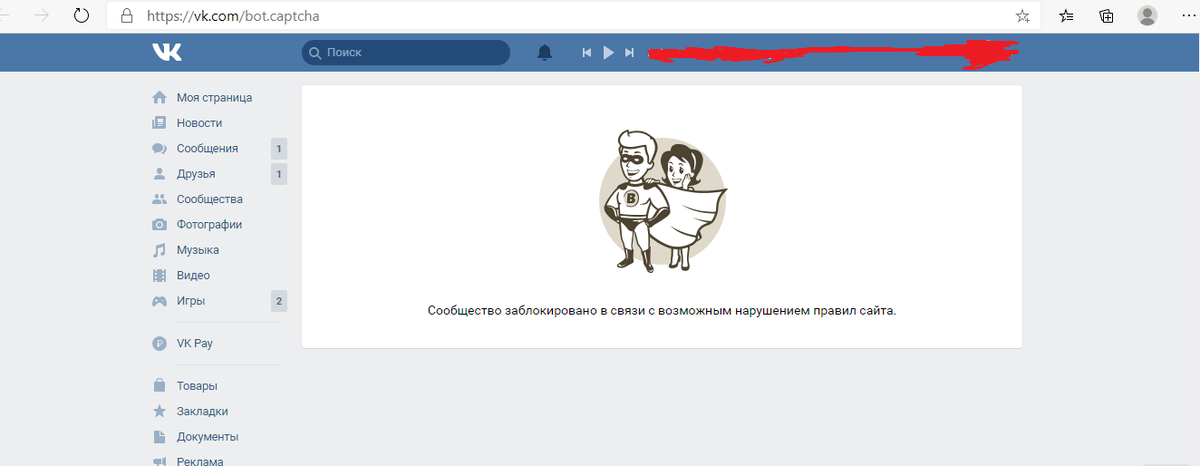View site lock security info
The height and width of the screenshot is (466, 1200).
tap(126, 16)
